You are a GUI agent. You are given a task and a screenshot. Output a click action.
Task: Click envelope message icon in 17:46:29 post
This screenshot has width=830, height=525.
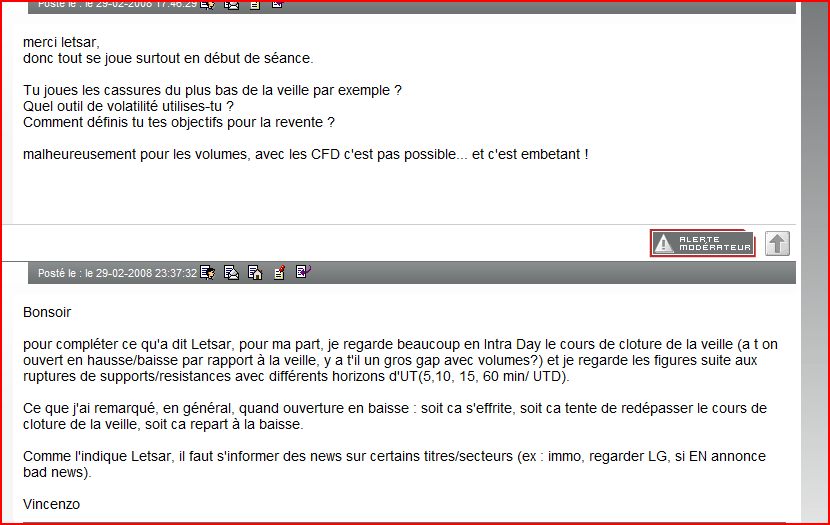pos(231,4)
